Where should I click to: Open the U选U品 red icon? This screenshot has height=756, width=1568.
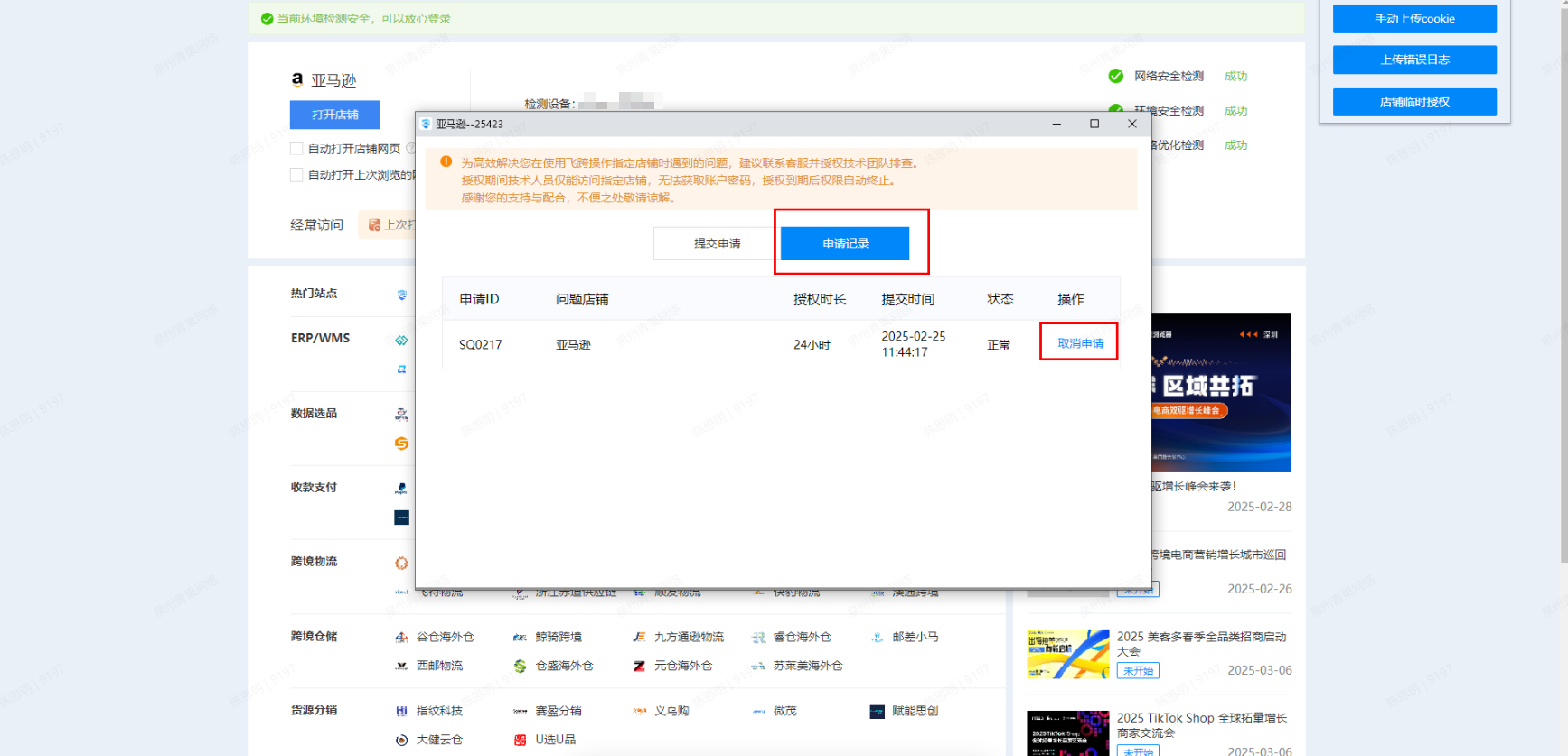pos(520,740)
